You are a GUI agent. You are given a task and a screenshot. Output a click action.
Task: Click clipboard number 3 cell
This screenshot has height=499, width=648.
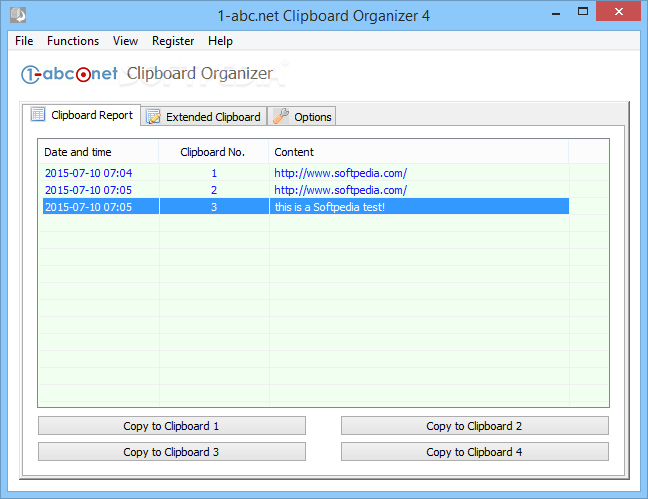tap(214, 207)
